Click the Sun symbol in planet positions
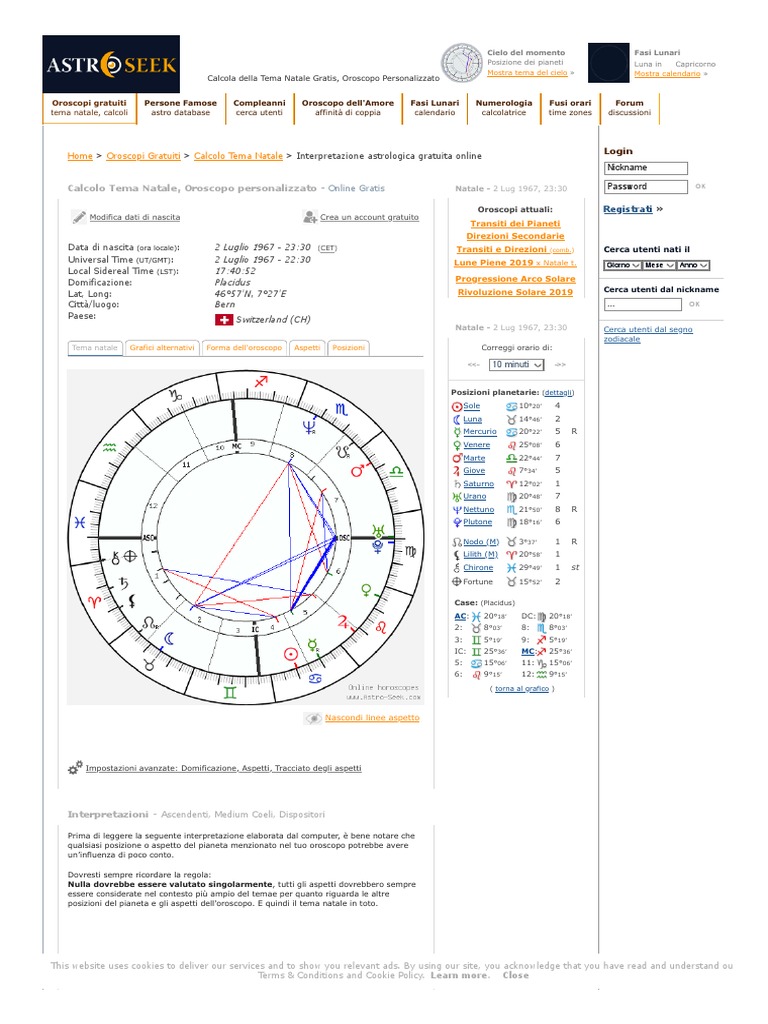The width and height of the screenshot is (768, 1024). [x=456, y=406]
